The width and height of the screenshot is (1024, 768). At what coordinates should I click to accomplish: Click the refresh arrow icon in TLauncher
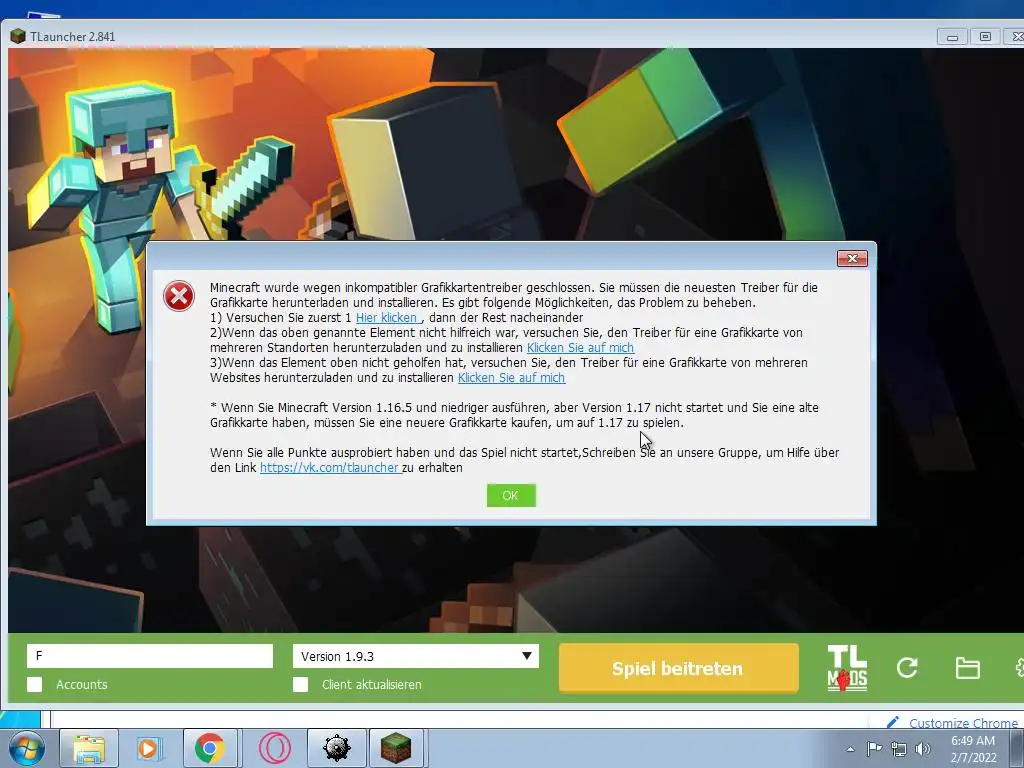click(907, 667)
